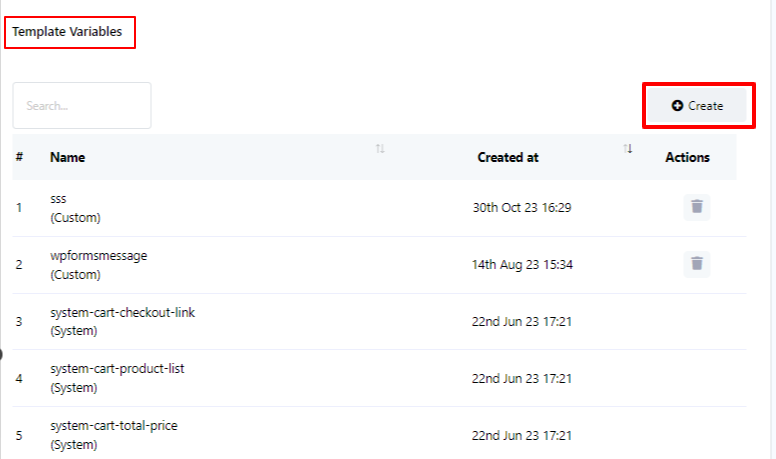Focus the Search input field
This screenshot has height=459, width=776.
82,105
